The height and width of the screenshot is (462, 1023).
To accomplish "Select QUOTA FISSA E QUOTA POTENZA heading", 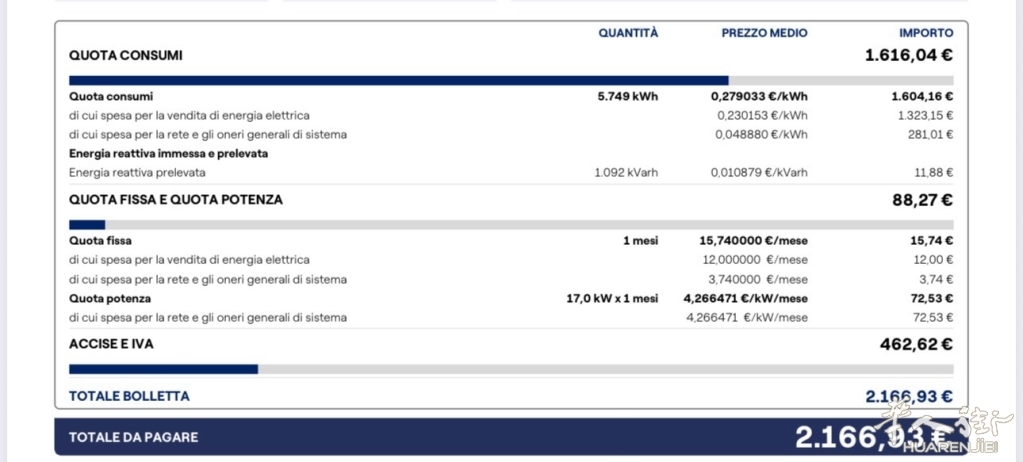I will (176, 200).
